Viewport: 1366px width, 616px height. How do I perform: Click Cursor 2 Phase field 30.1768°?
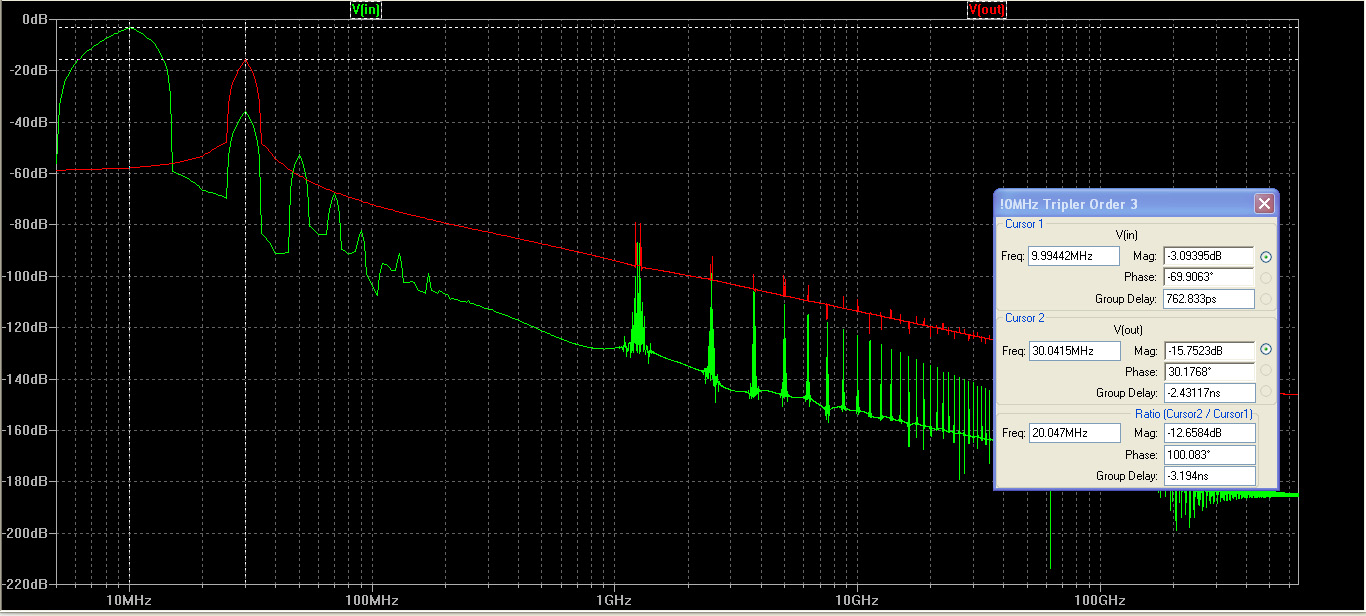click(1208, 371)
